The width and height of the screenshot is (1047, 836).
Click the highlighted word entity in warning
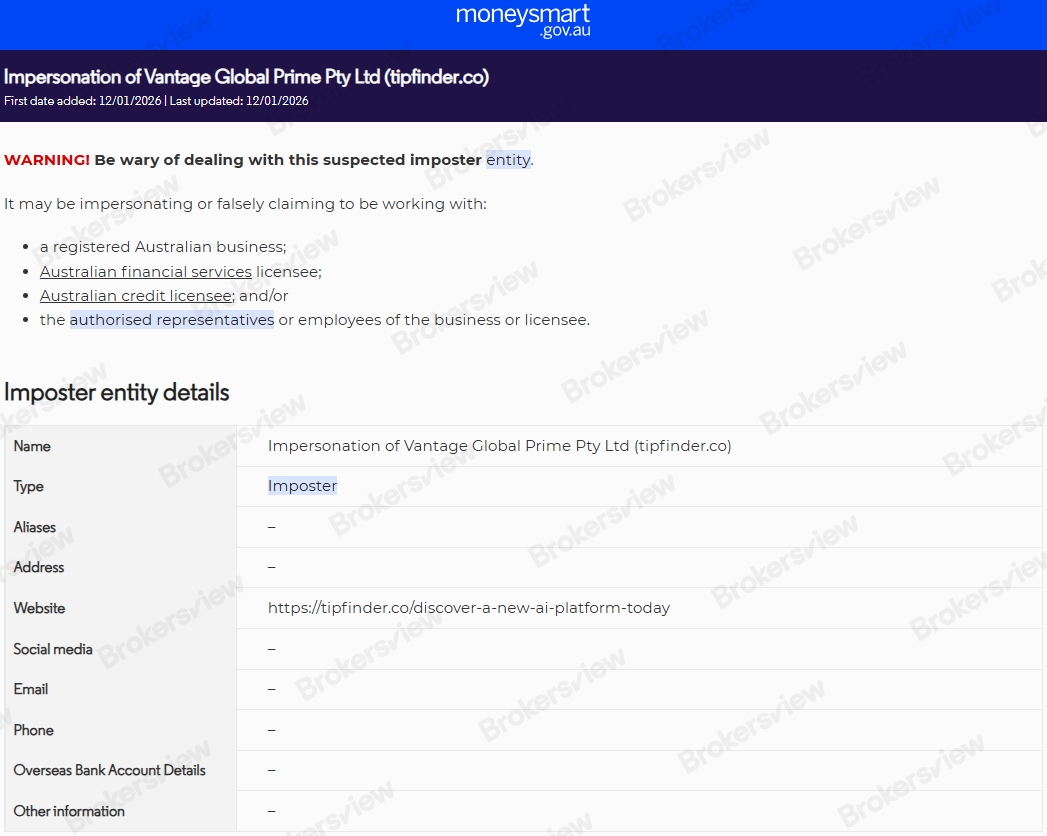pyautogui.click(x=508, y=160)
